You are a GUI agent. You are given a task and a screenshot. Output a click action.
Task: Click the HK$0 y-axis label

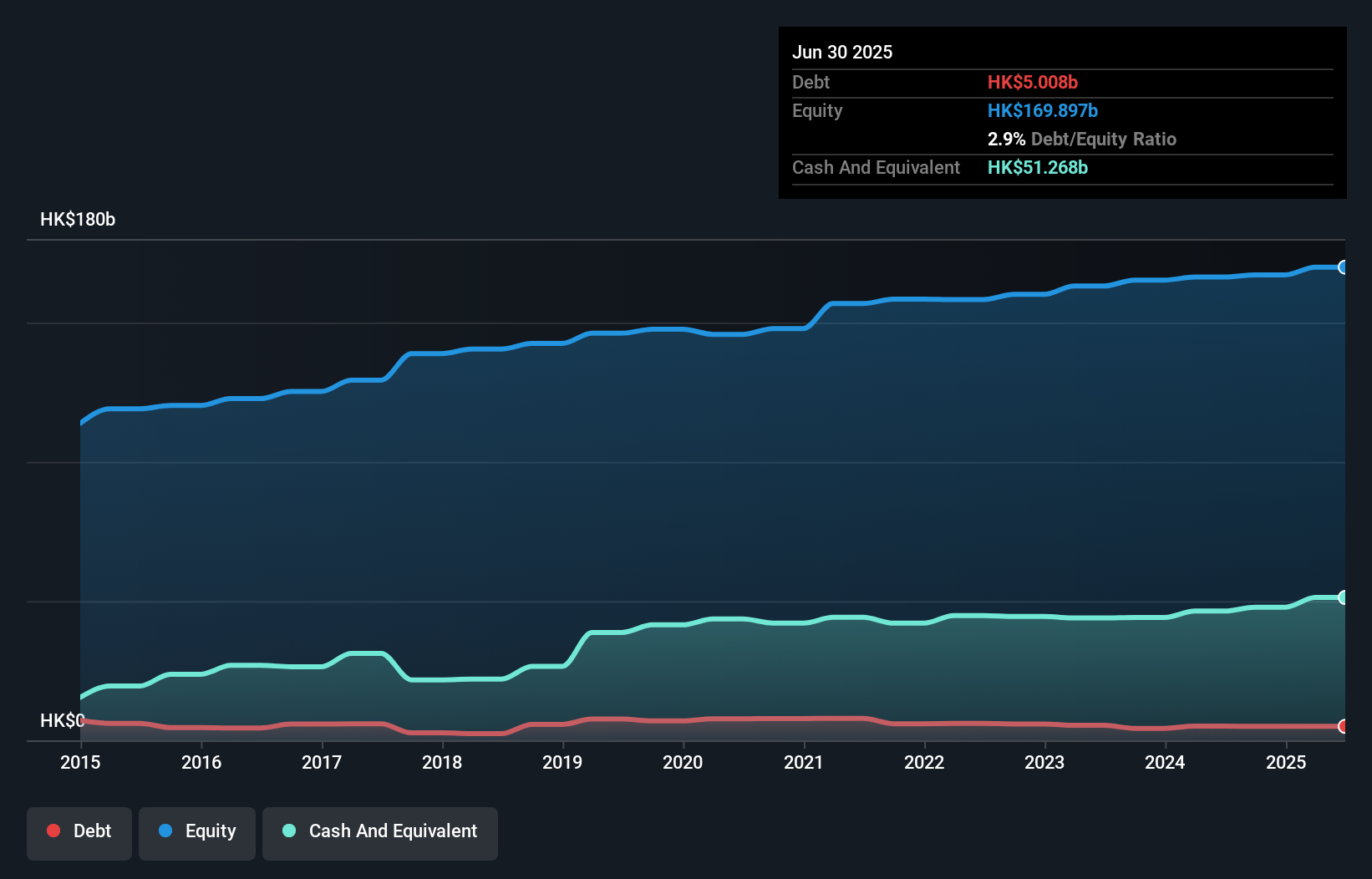[63, 720]
